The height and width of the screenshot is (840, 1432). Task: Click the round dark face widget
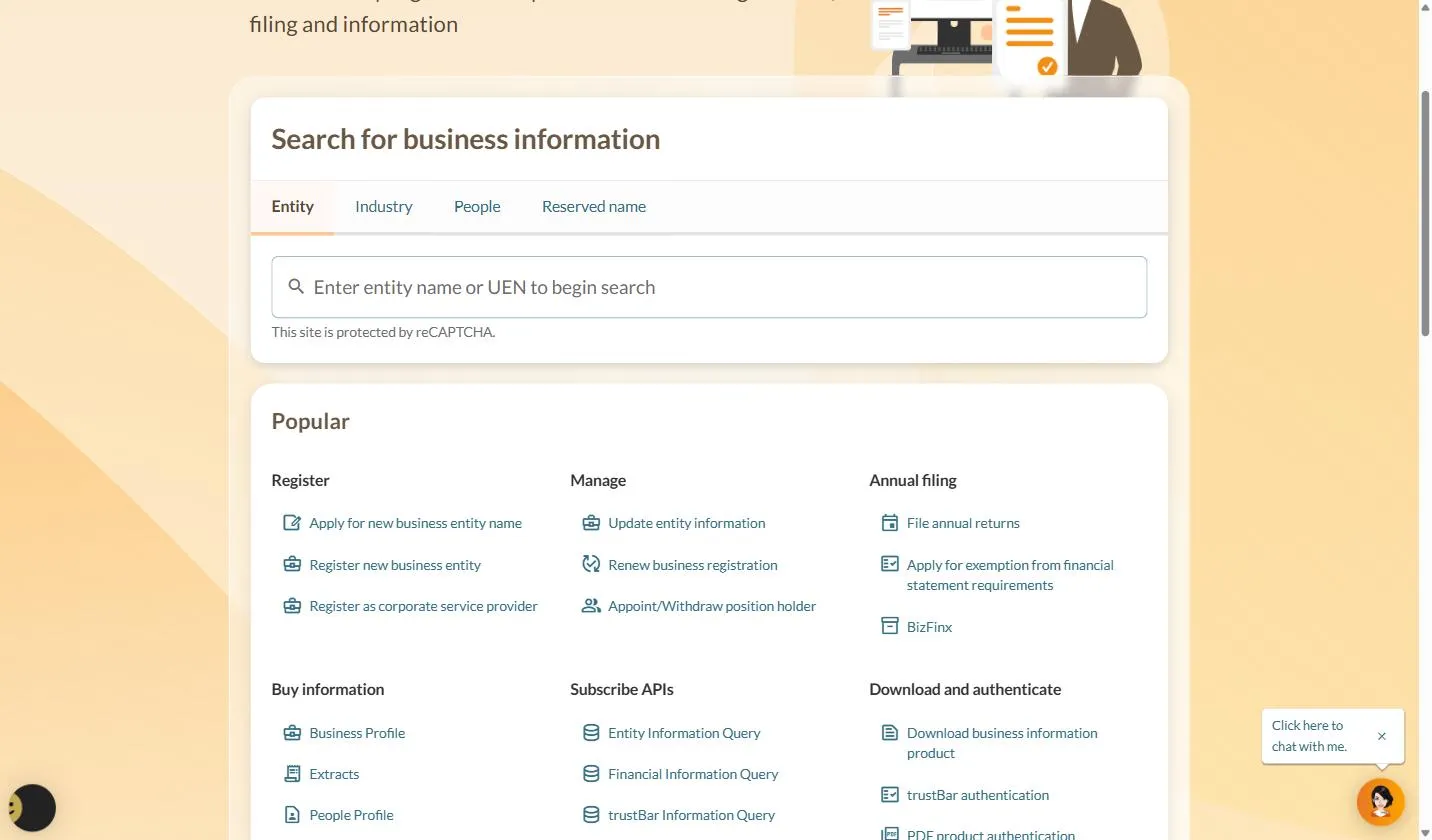[x=30, y=807]
